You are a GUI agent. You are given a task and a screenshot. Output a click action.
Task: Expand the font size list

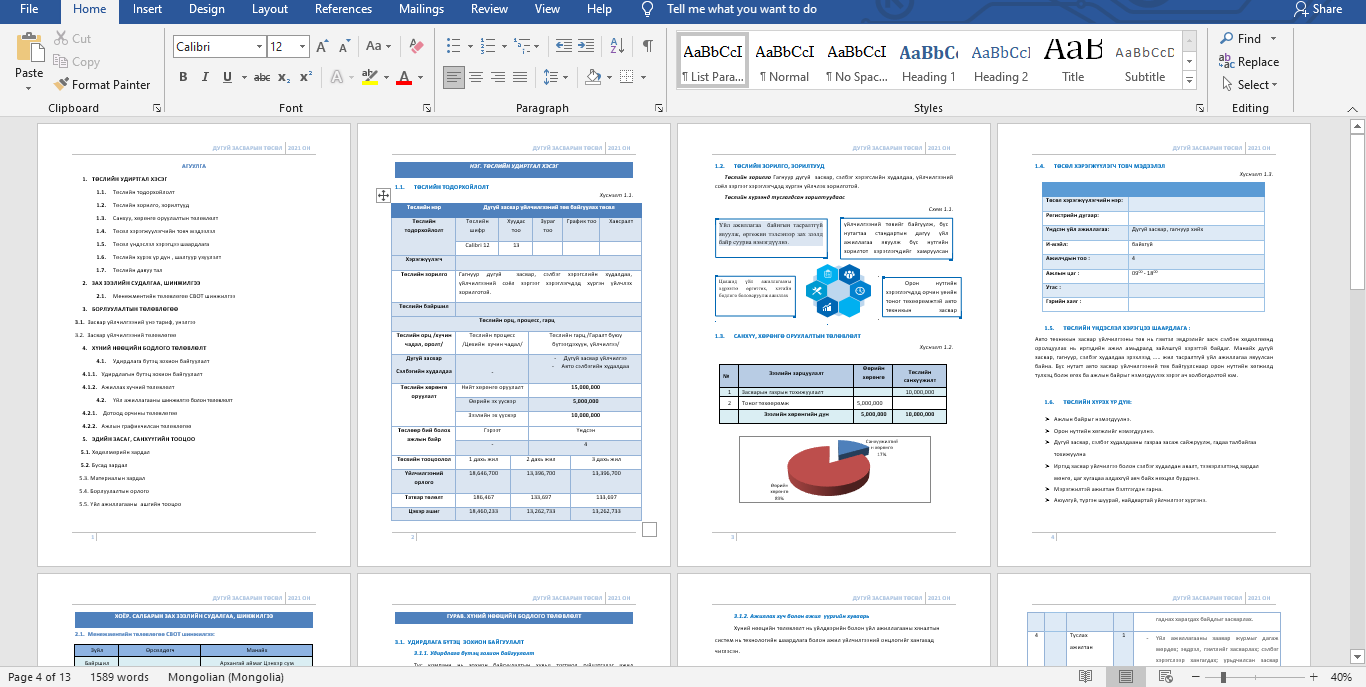pyautogui.click(x=303, y=47)
